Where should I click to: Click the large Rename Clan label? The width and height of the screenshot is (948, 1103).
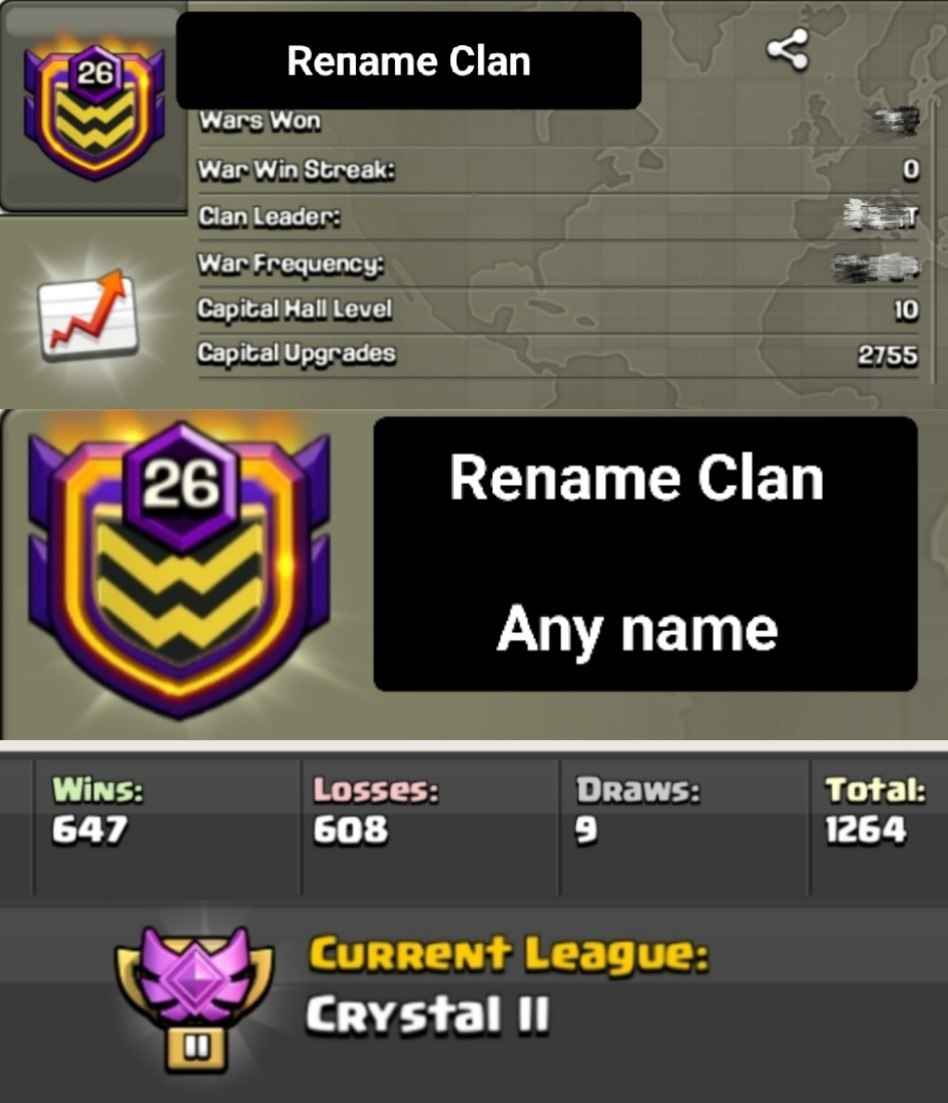click(636, 478)
